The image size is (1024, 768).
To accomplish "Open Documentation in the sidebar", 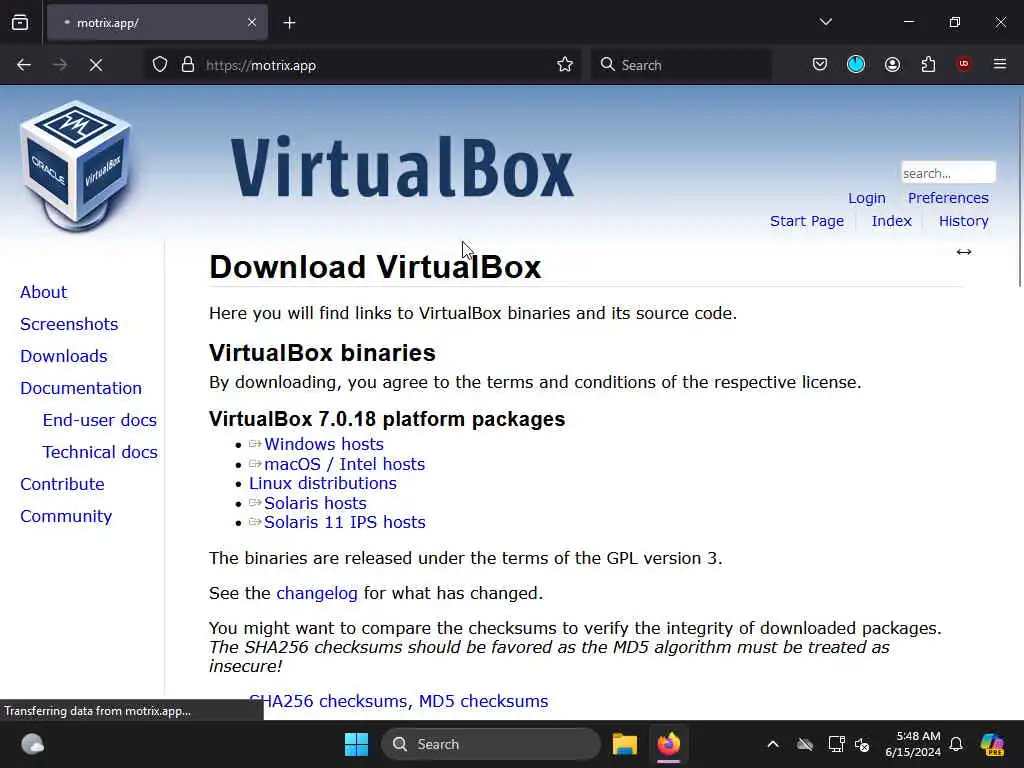I will coord(81,388).
